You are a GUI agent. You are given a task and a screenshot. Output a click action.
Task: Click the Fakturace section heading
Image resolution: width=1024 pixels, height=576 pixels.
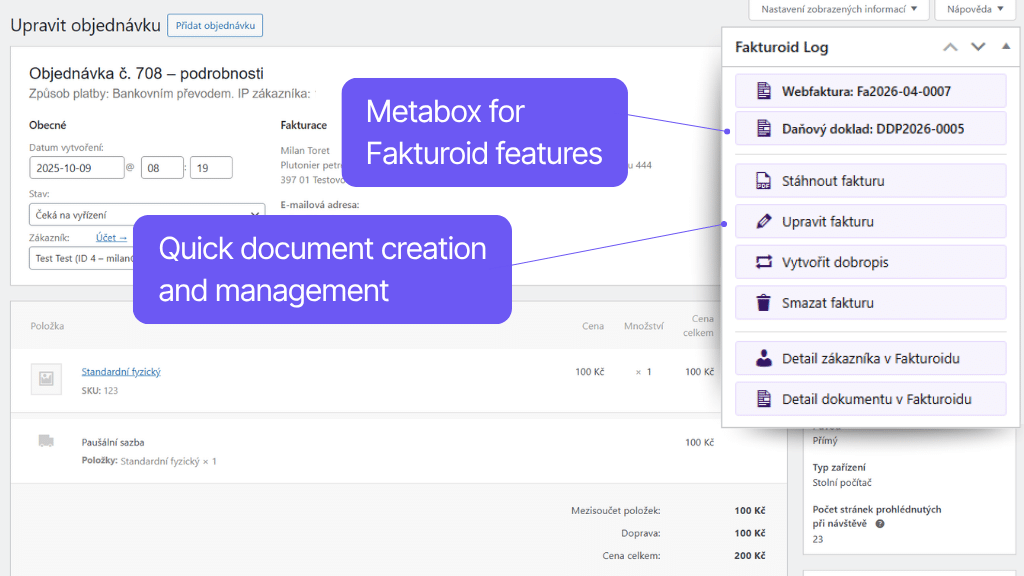304,125
